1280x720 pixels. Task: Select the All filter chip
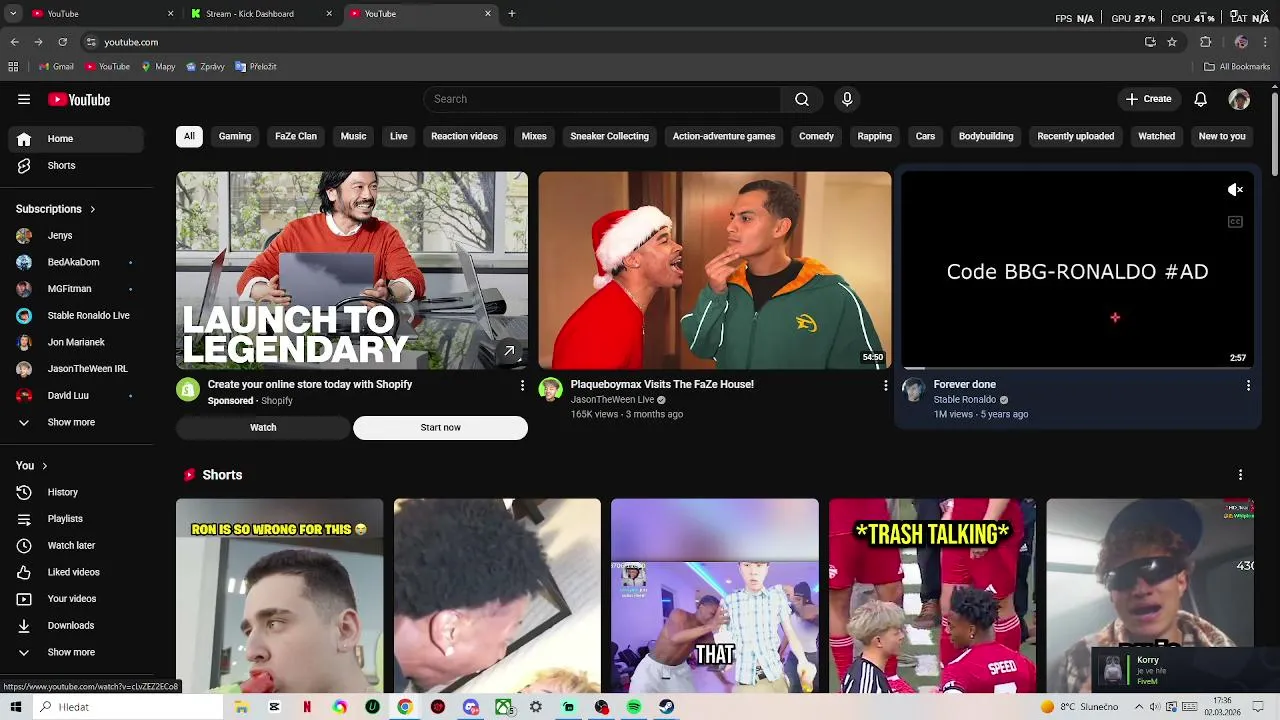[189, 136]
